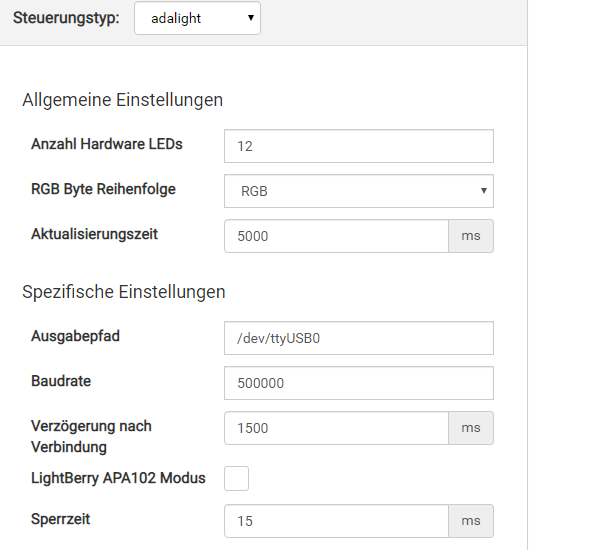Enable the LightBerry APA102 Modus checkbox
609x550 pixels.
(x=236, y=479)
